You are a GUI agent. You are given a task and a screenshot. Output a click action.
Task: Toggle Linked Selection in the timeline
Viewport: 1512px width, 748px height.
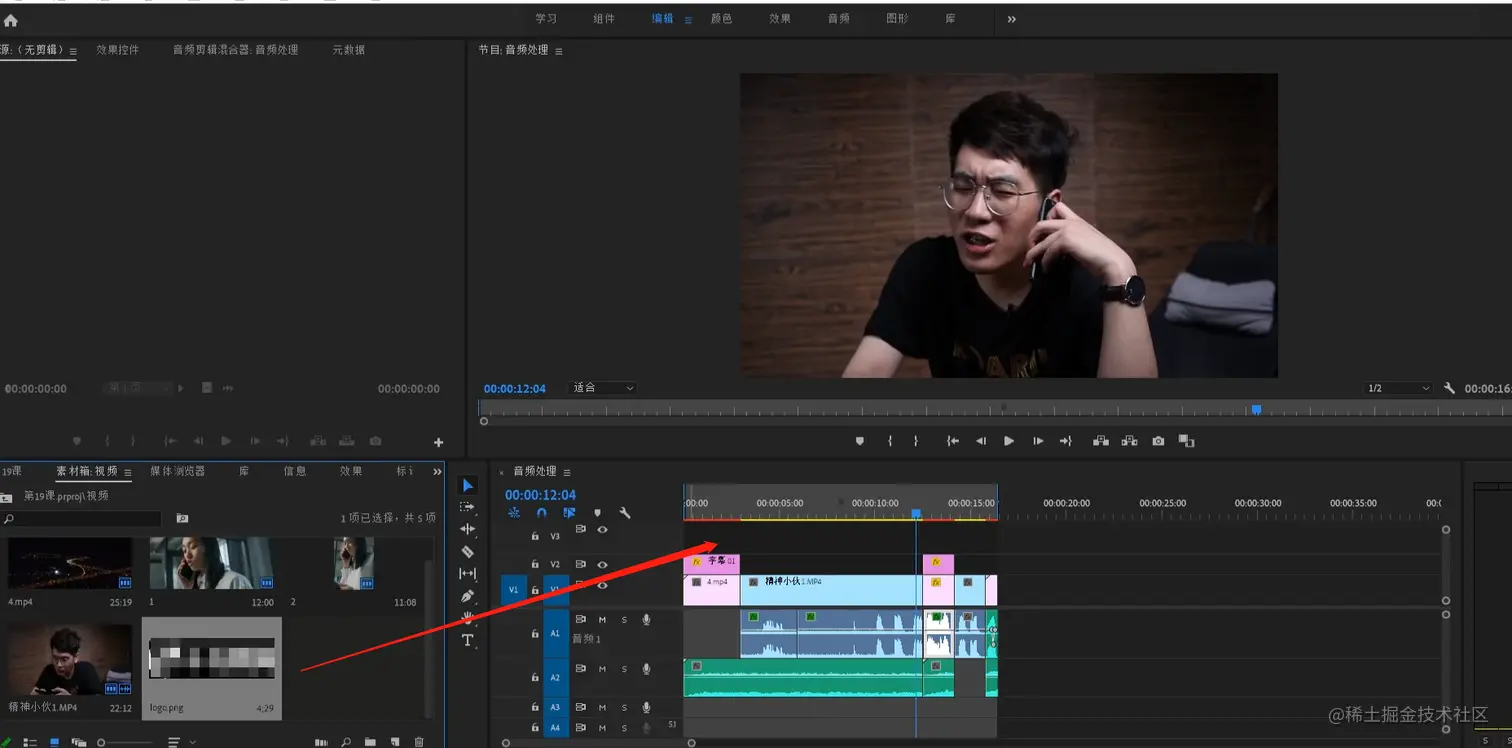click(569, 513)
